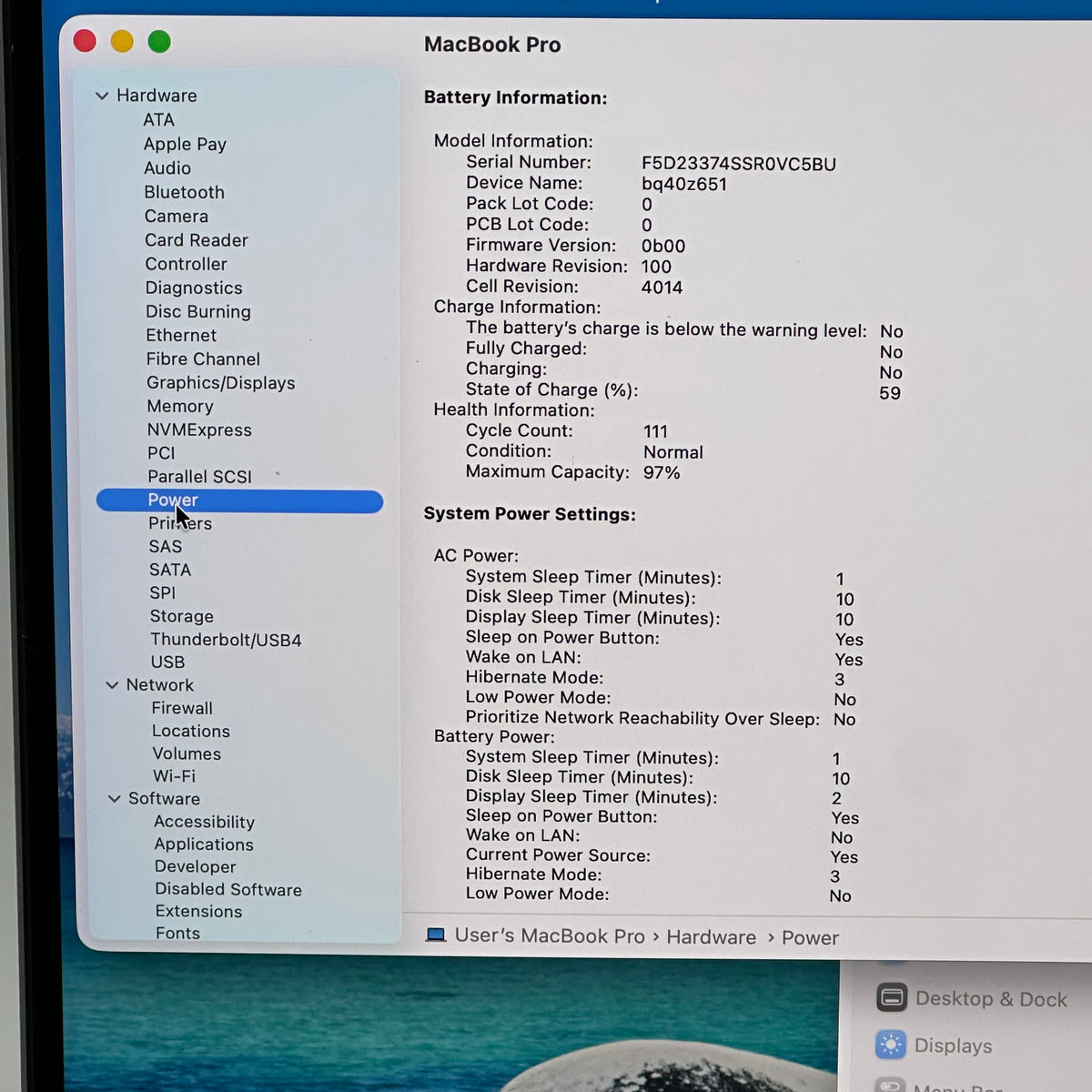Select the highlighted Power item
The width and height of the screenshot is (1092, 1092).
click(x=239, y=500)
